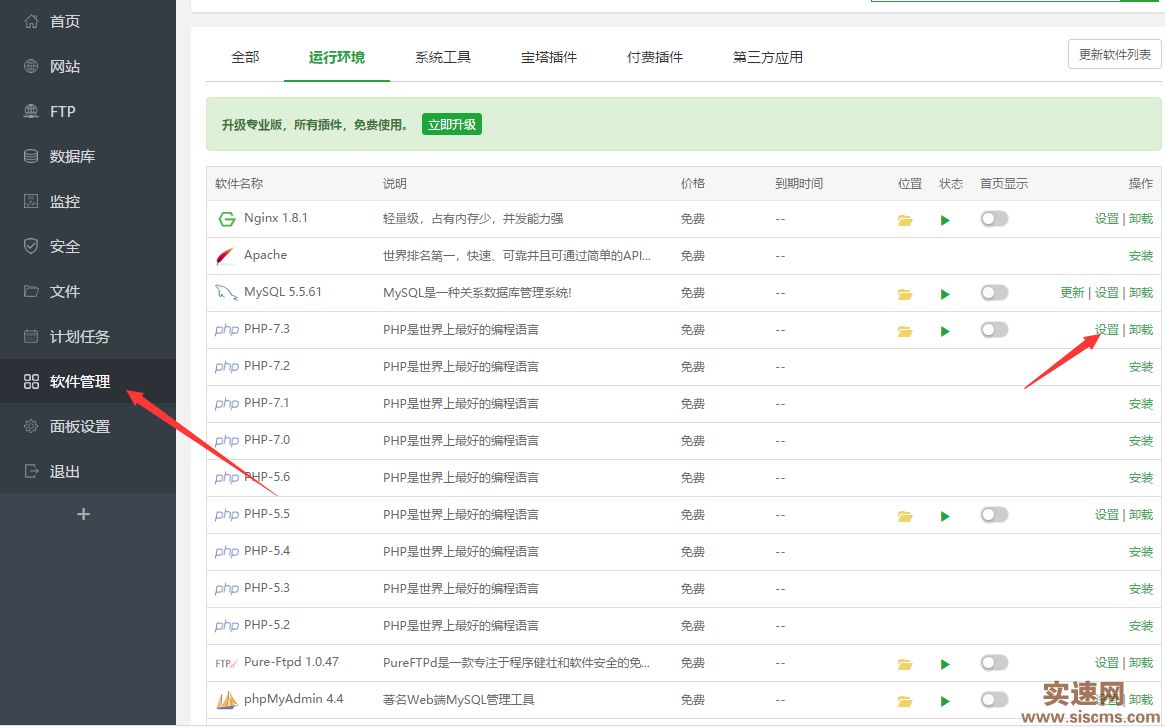Click 卸载 for Nginx 1.8.1
Screen dimensions: 1165x728
tap(1141, 218)
